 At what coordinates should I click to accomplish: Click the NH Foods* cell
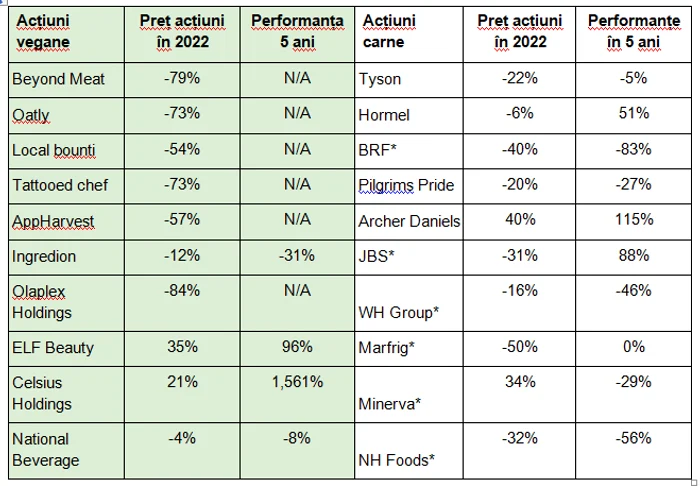(x=409, y=451)
